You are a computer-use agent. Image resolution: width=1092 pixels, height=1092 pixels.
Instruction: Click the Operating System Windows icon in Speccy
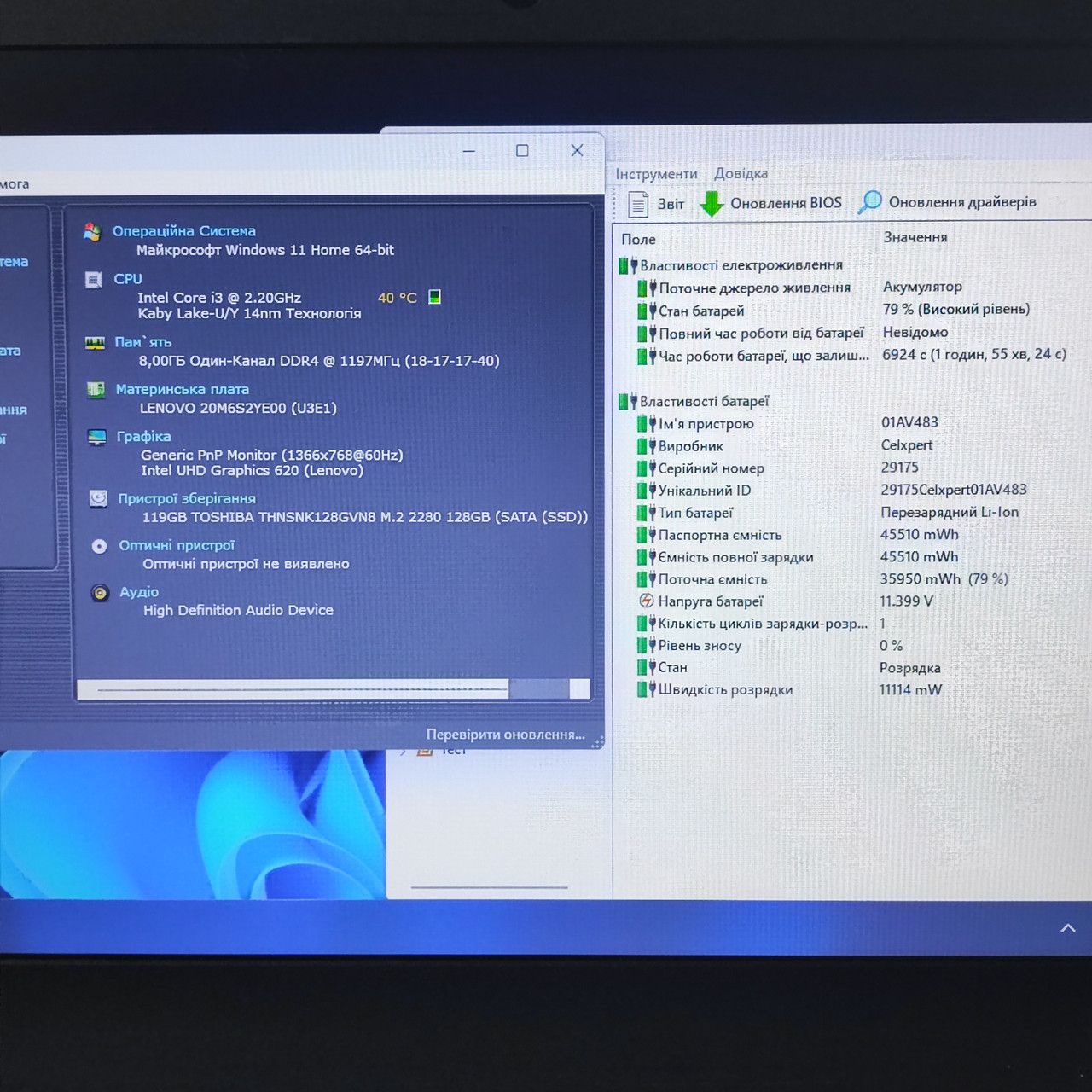click(x=92, y=231)
